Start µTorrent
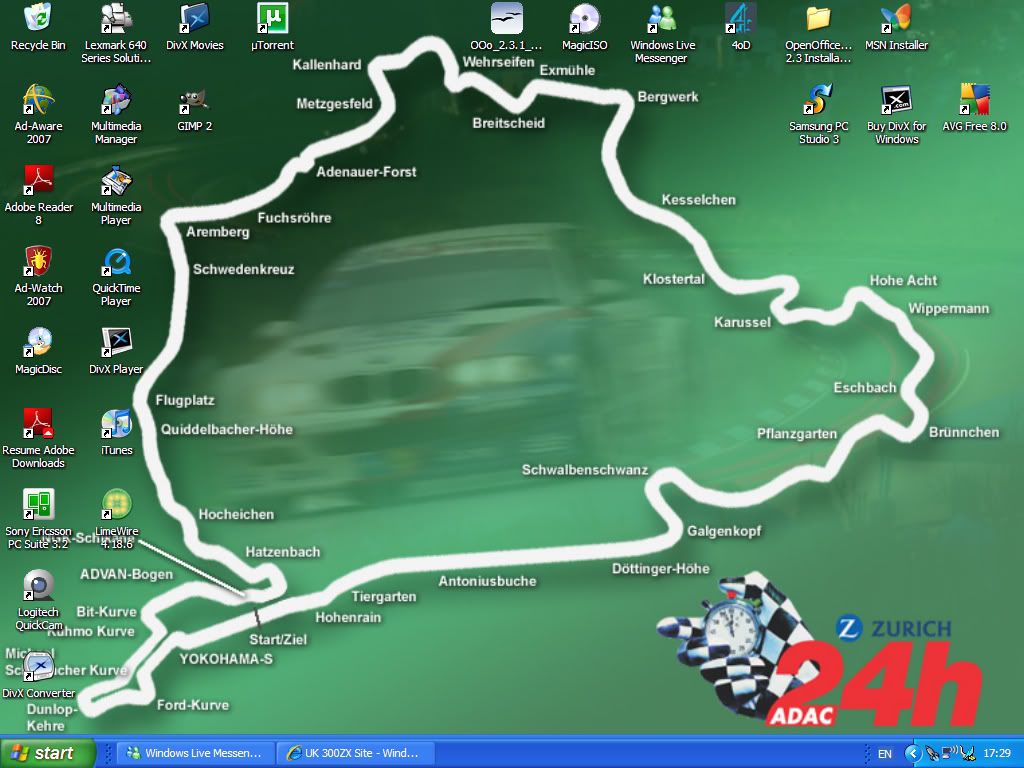This screenshot has height=768, width=1024. [x=270, y=20]
